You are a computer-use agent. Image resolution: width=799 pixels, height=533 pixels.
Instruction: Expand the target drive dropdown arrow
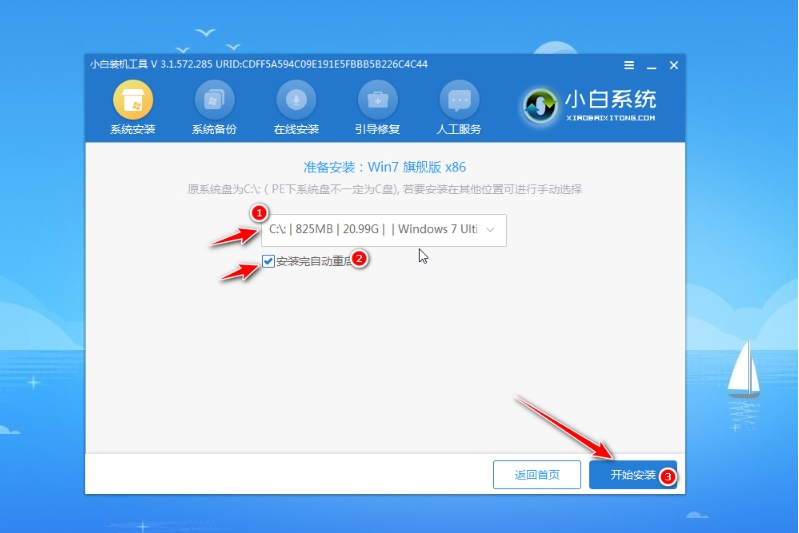490,230
